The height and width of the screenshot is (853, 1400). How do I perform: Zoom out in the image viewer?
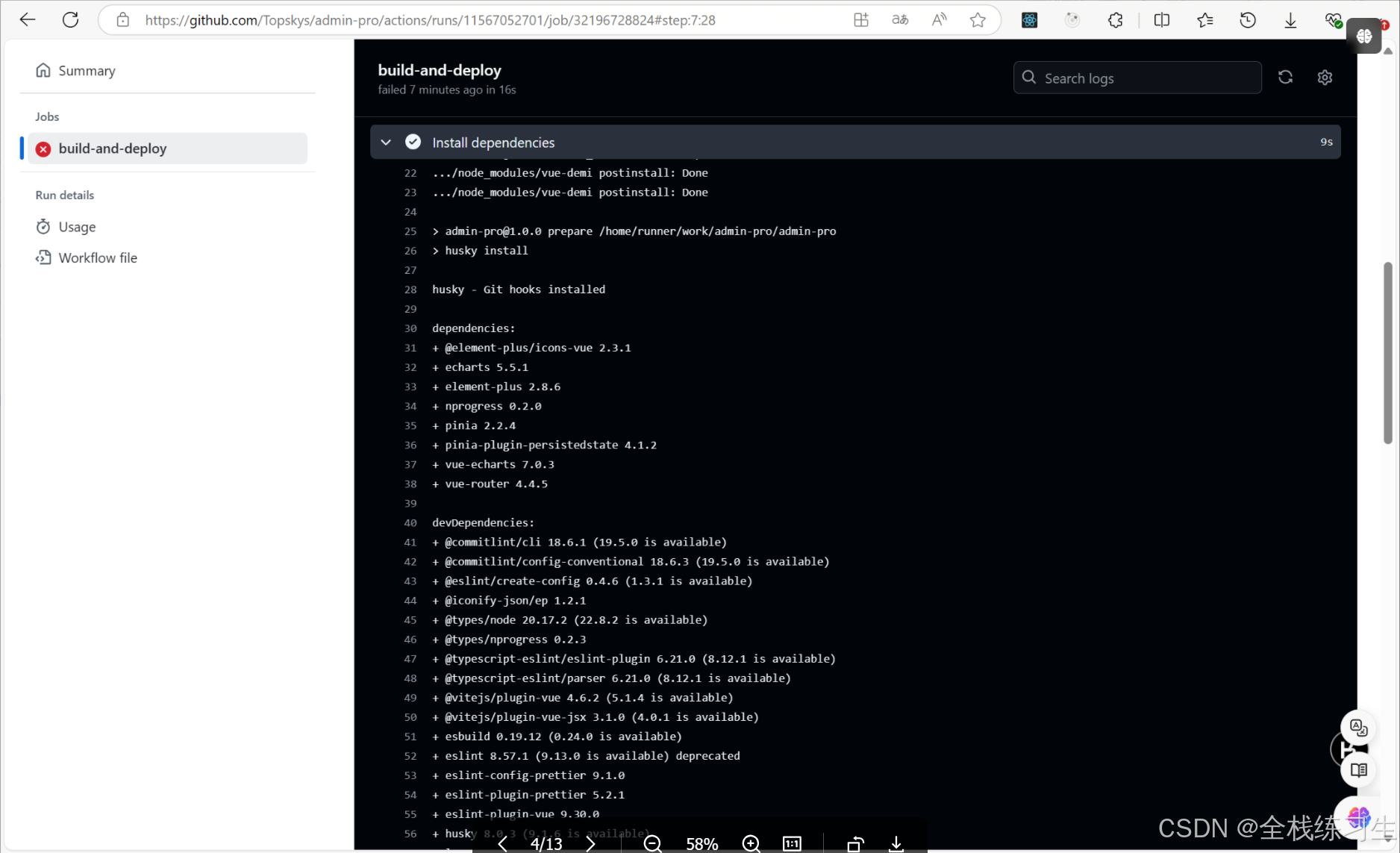(652, 843)
